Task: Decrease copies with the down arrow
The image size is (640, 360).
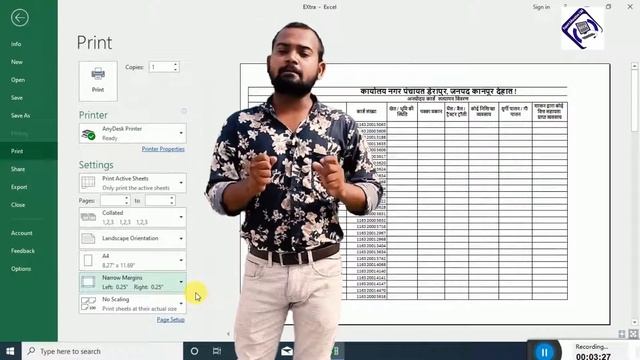Action: coord(176,70)
